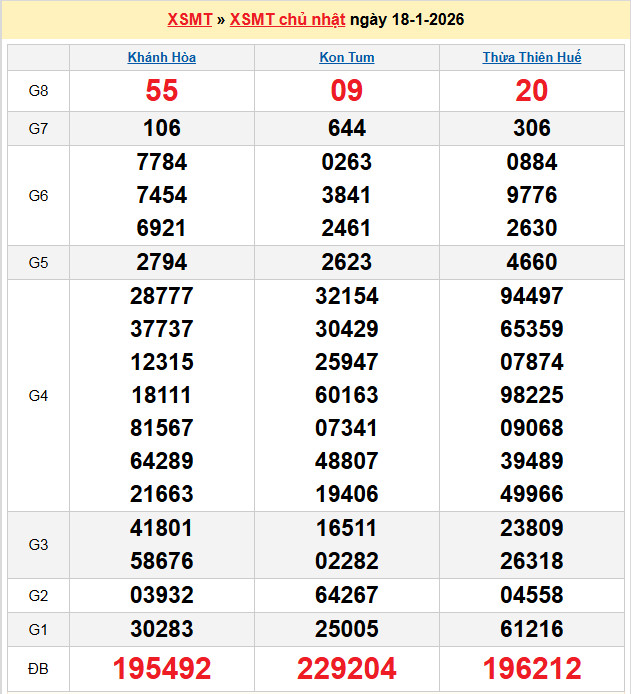Select Khánh Hòa special prize number 195492
Viewport: 631px width, 694px height.
162,669
